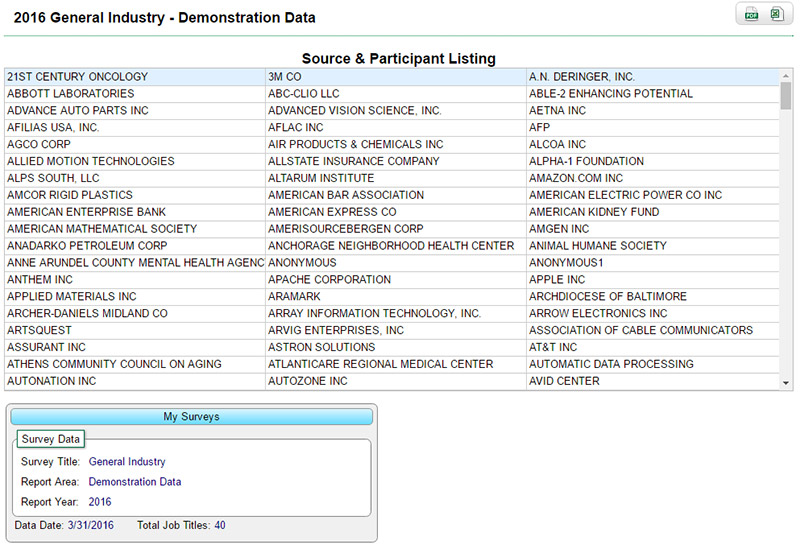Export the listing as PDF
This screenshot has width=800, height=545.
tap(752, 14)
